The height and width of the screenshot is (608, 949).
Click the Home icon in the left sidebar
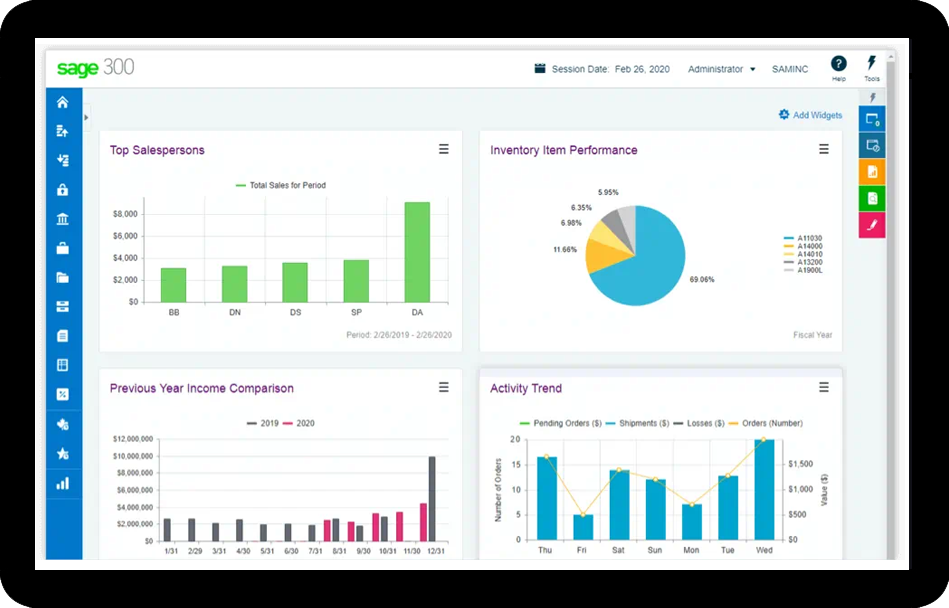(63, 102)
